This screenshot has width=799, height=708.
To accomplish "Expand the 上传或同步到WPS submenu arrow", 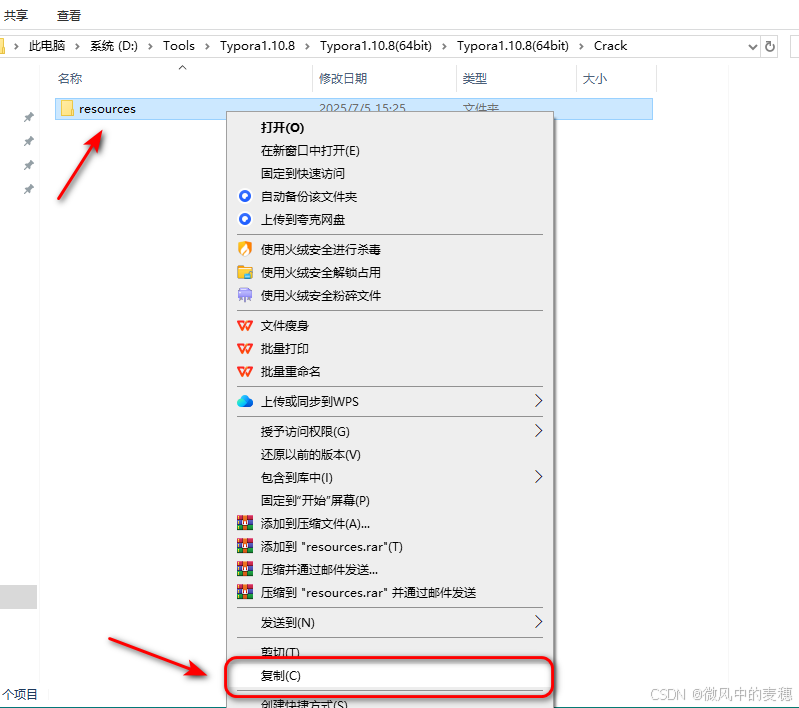I will point(538,401).
